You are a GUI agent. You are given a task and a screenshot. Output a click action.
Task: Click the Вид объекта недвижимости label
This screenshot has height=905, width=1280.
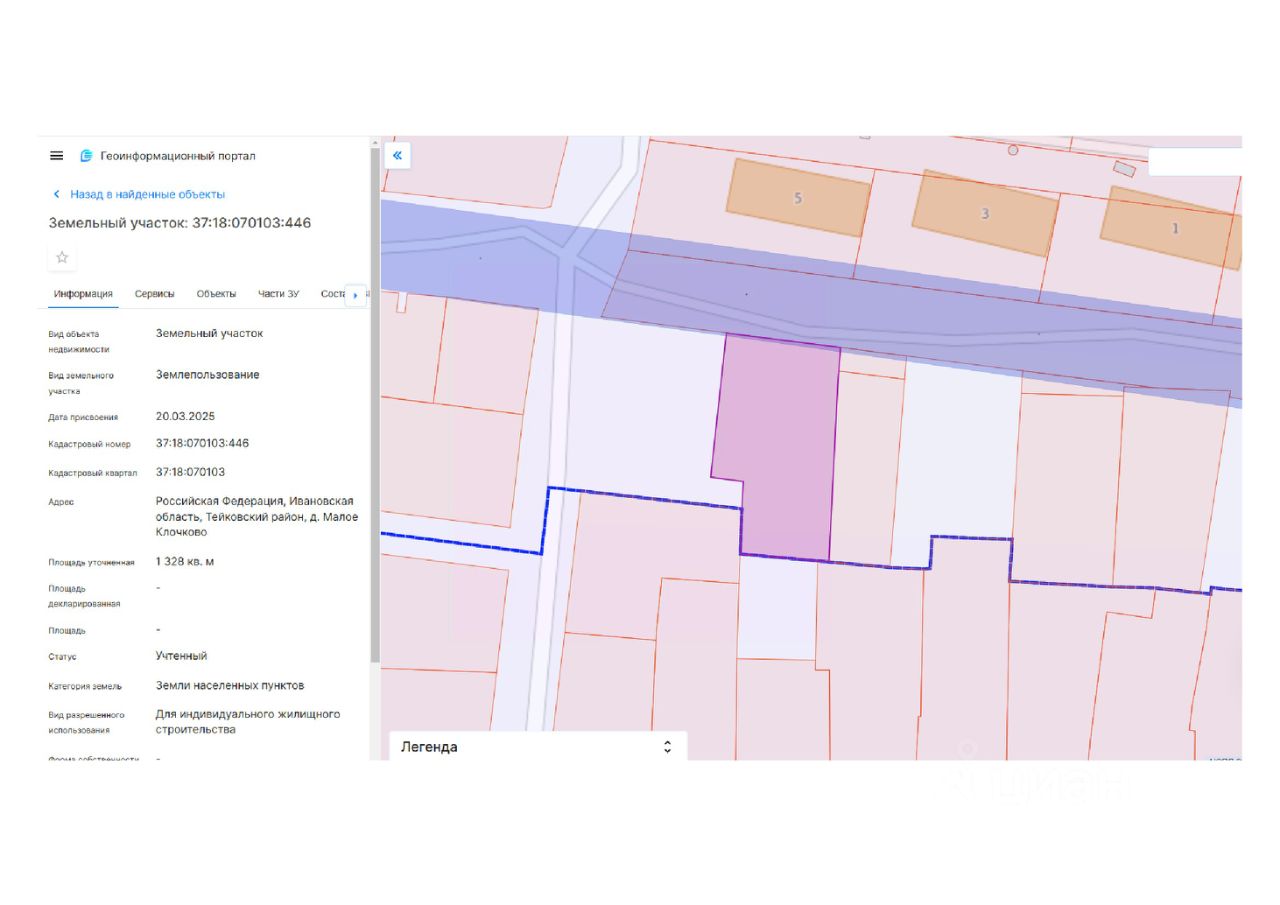(79, 342)
